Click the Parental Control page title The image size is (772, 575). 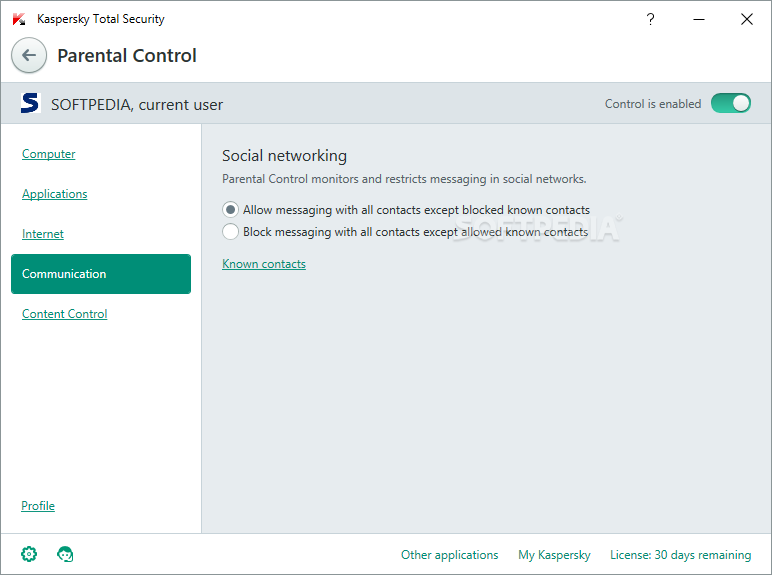coord(127,56)
